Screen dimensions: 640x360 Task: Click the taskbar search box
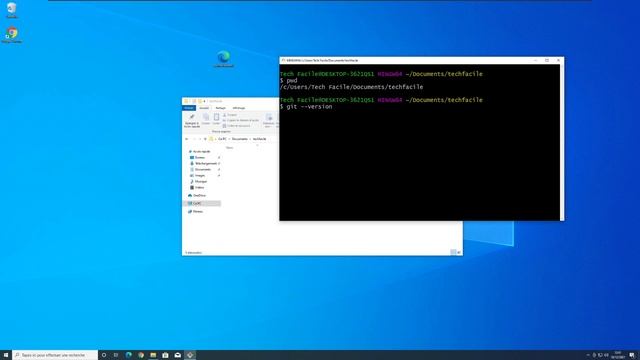pyautogui.click(x=55, y=355)
